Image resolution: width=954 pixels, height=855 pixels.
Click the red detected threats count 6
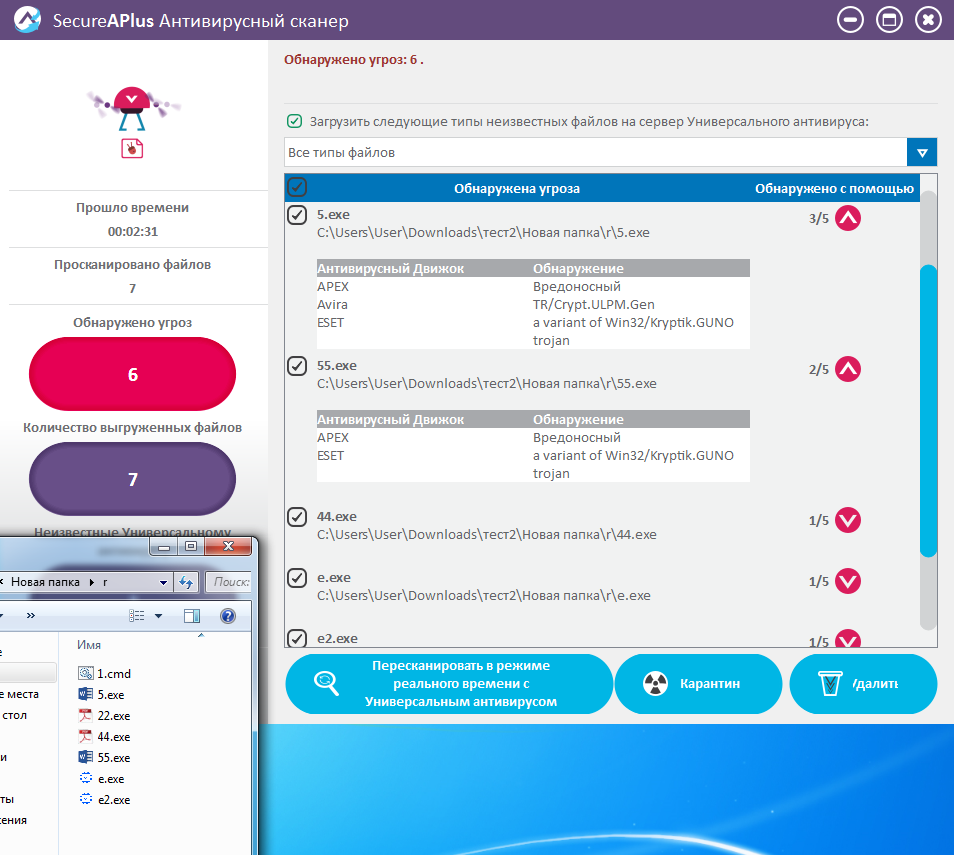[x=133, y=374]
